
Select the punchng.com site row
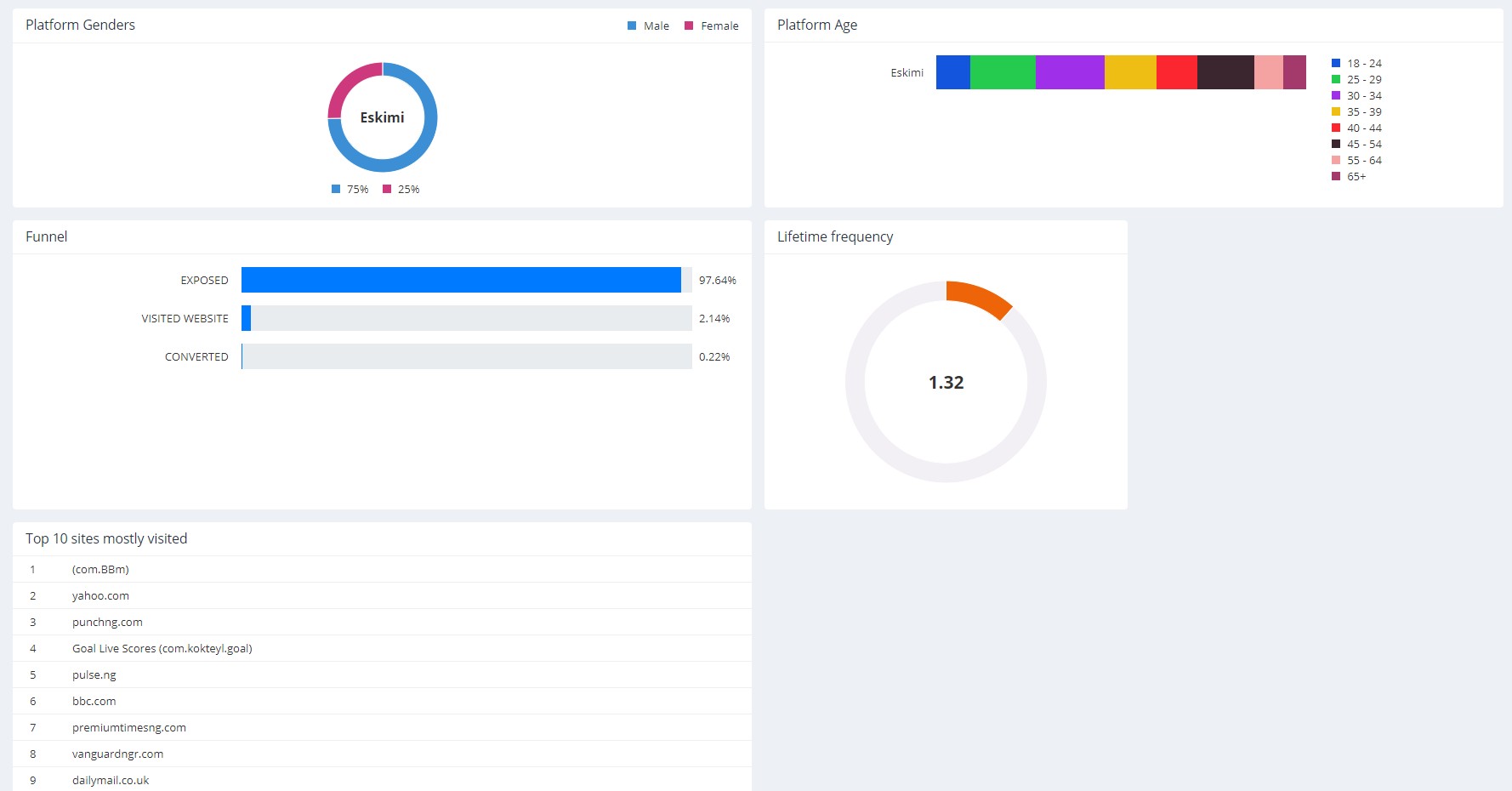tap(382, 622)
